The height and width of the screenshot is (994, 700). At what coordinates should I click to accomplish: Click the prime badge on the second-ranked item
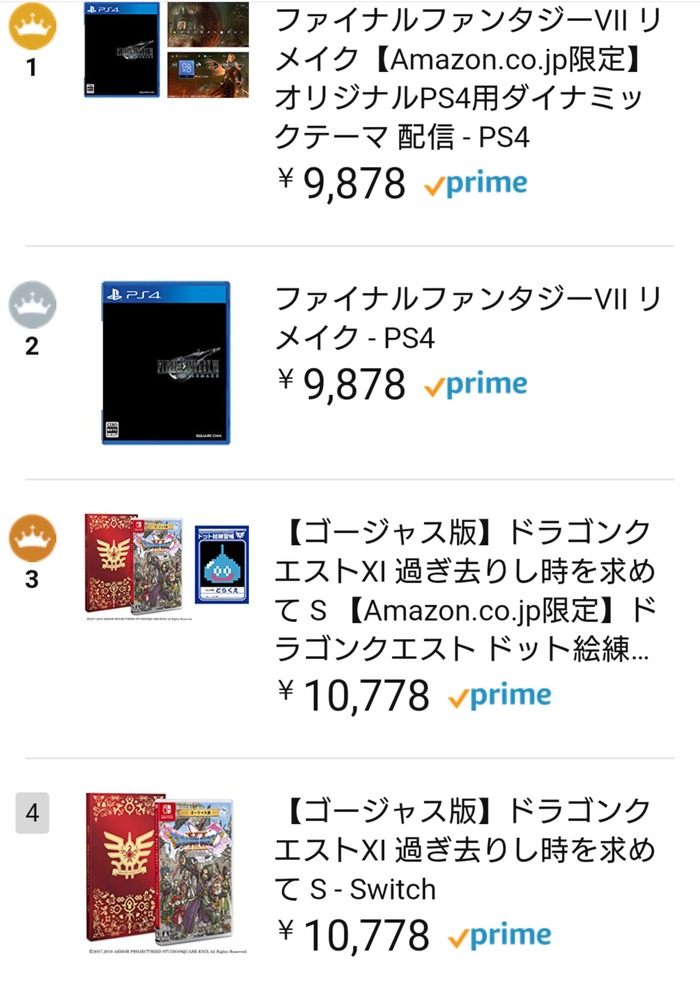click(475, 384)
